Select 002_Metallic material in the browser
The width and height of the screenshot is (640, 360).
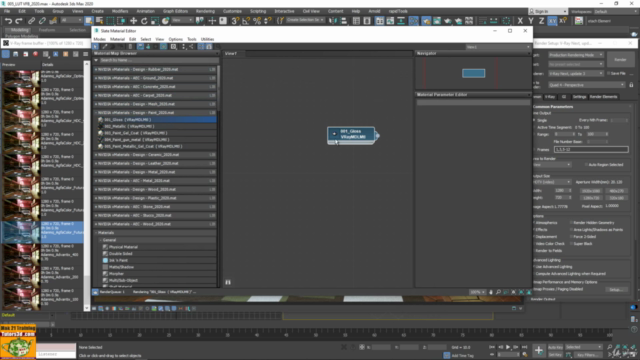(x=129, y=126)
